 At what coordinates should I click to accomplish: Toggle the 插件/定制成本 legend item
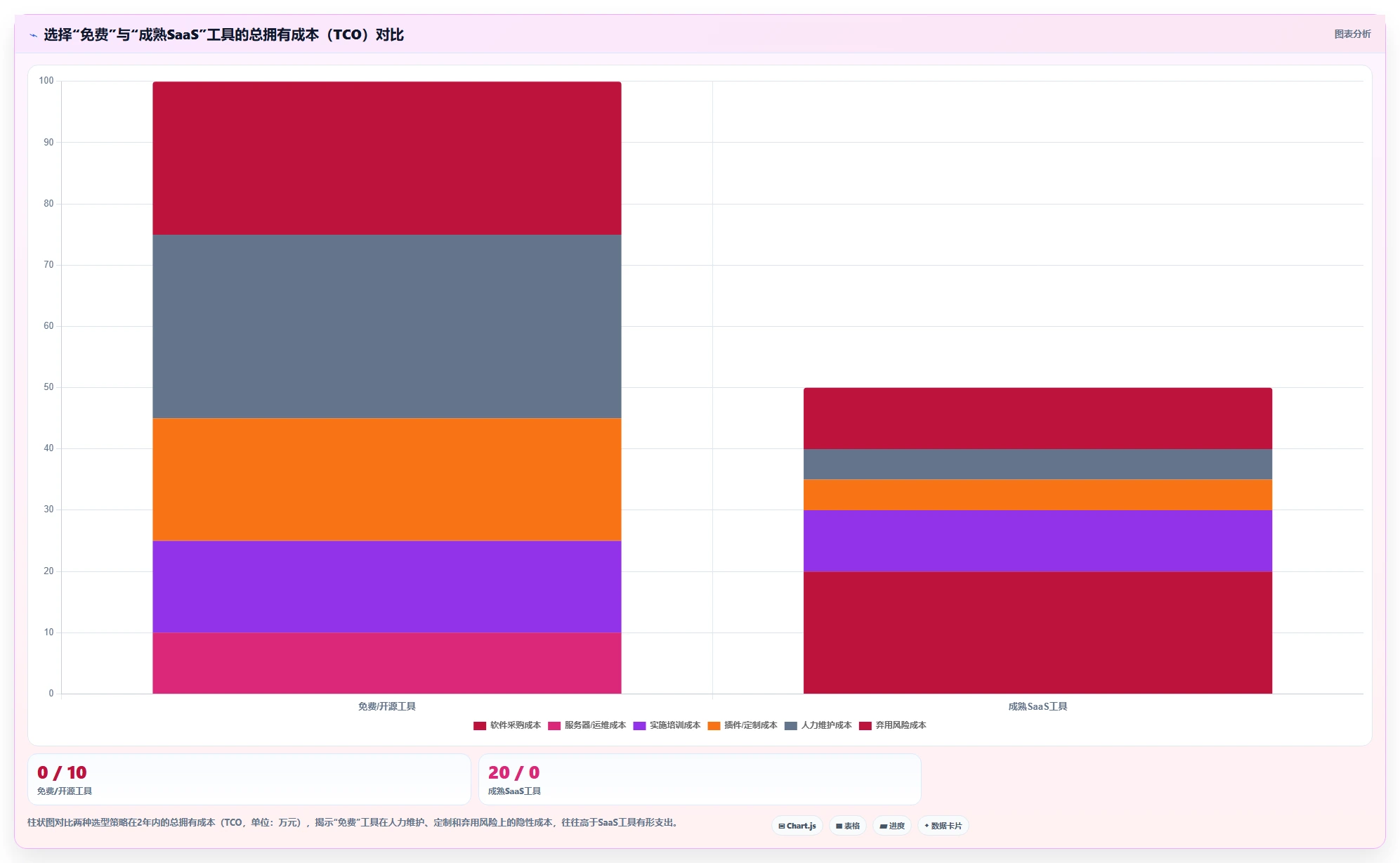[742, 725]
